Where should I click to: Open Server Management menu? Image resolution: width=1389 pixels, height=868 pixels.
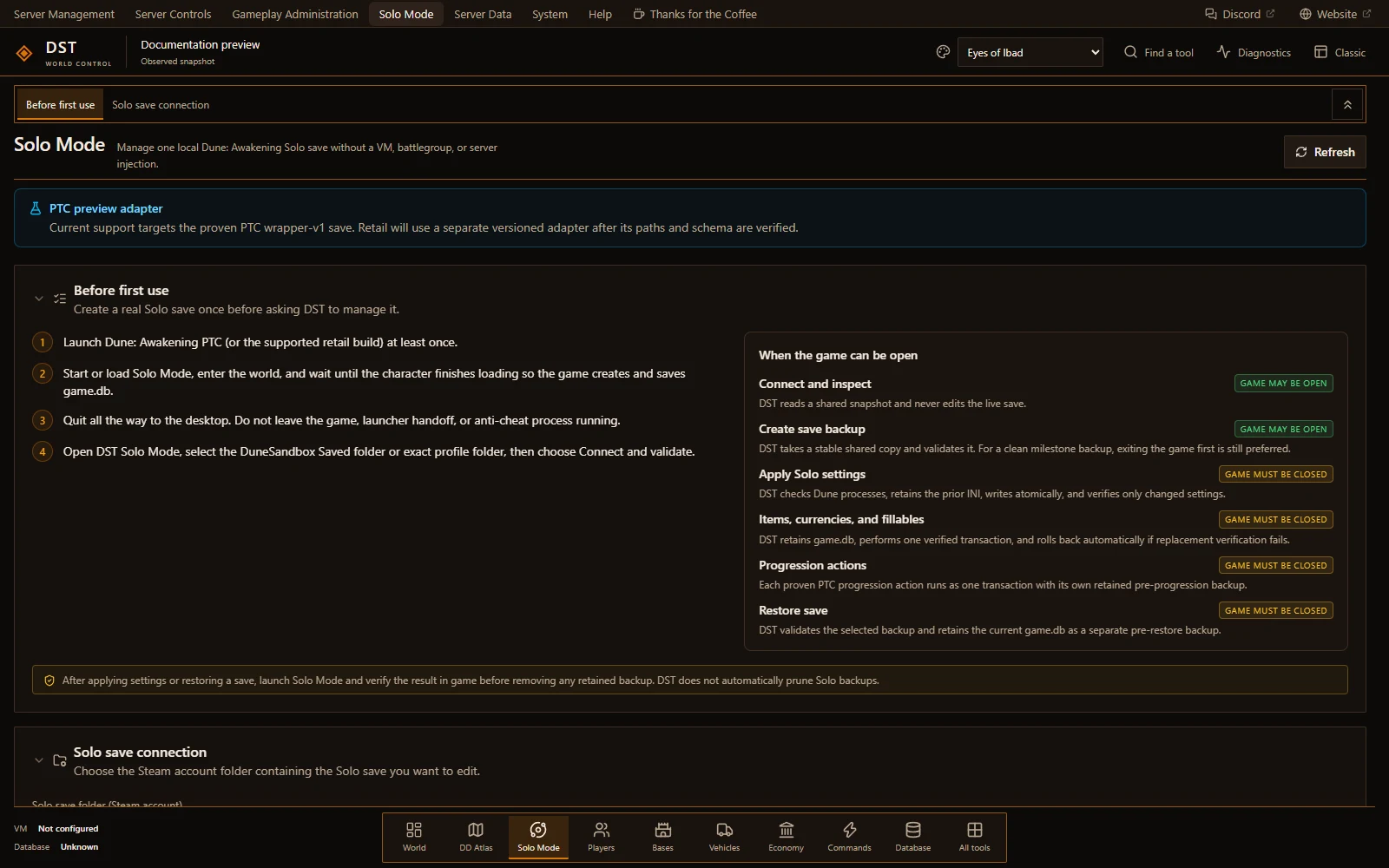pyautogui.click(x=64, y=14)
